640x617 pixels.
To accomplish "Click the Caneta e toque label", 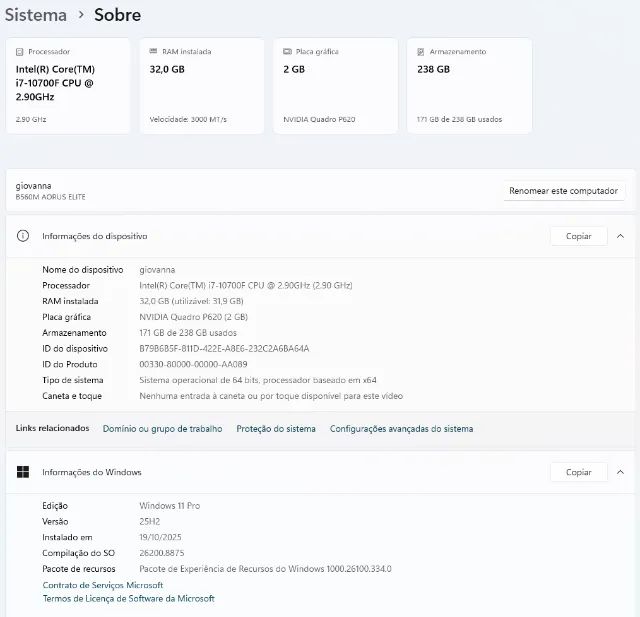I will coord(72,396).
